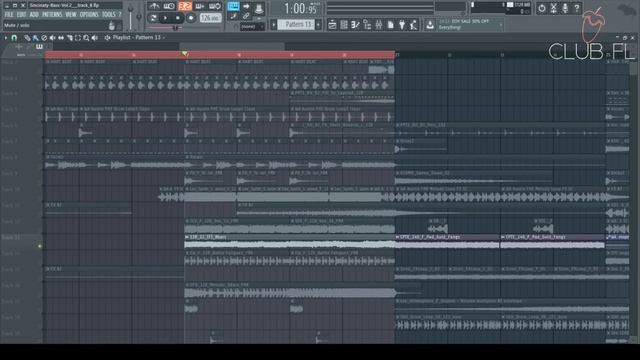Image resolution: width=640 pixels, height=360 pixels.
Task: Open the EDIT menu
Action: point(21,15)
